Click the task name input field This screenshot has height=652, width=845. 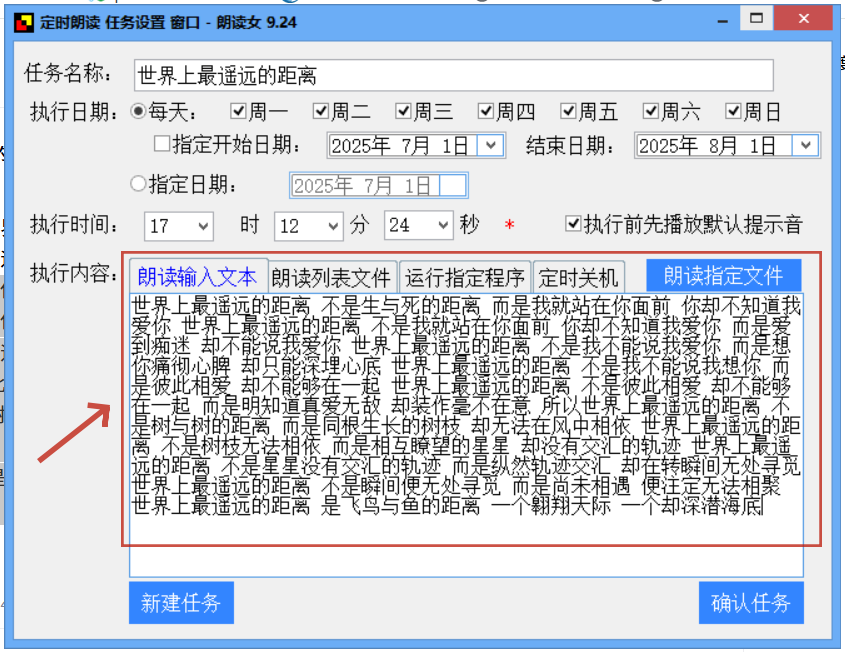point(450,75)
